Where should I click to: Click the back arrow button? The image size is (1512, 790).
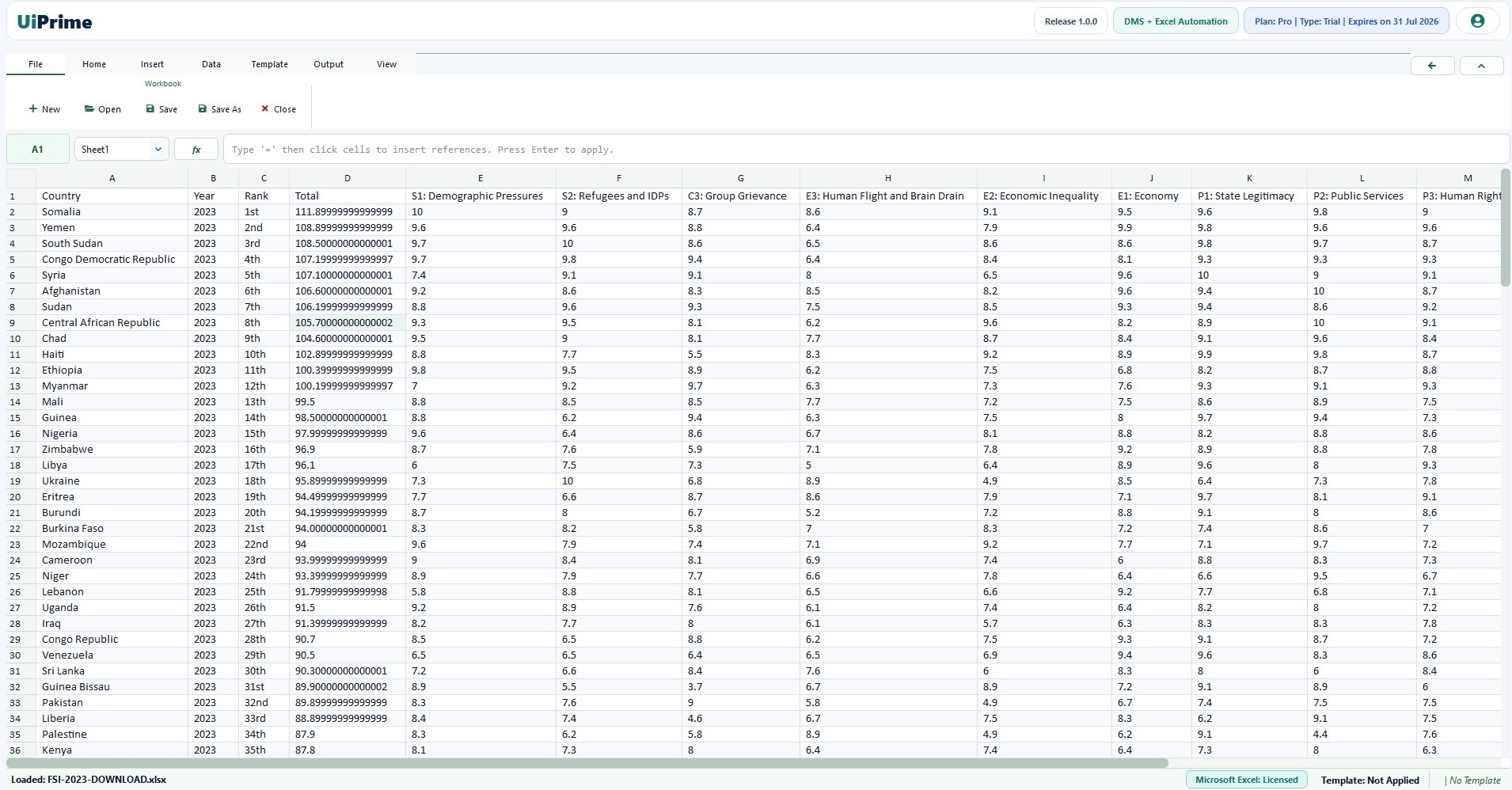click(x=1432, y=66)
